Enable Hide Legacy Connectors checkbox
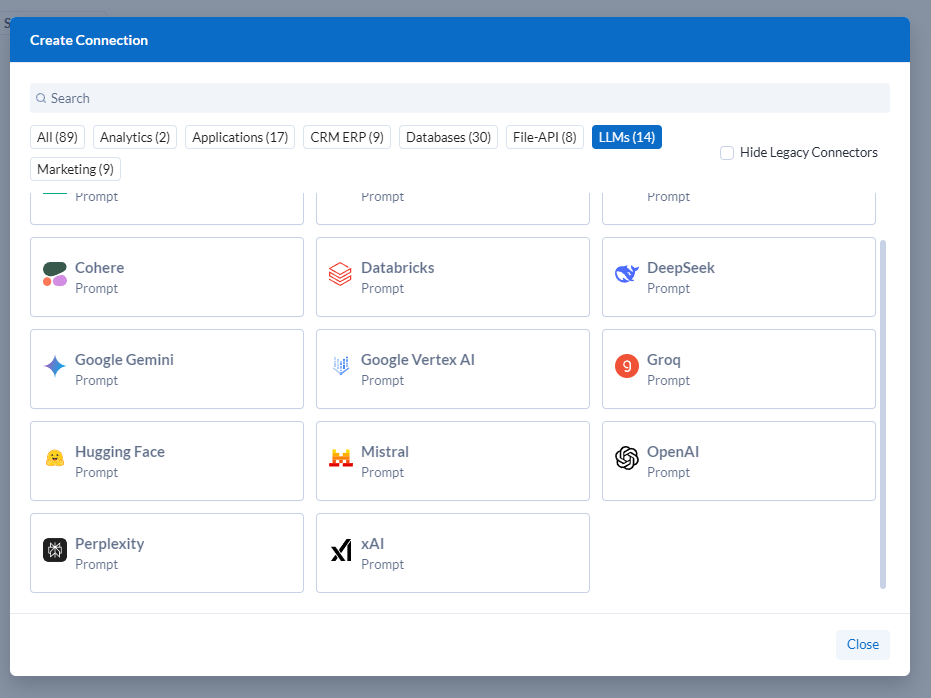The height and width of the screenshot is (698, 931). pyautogui.click(x=727, y=153)
